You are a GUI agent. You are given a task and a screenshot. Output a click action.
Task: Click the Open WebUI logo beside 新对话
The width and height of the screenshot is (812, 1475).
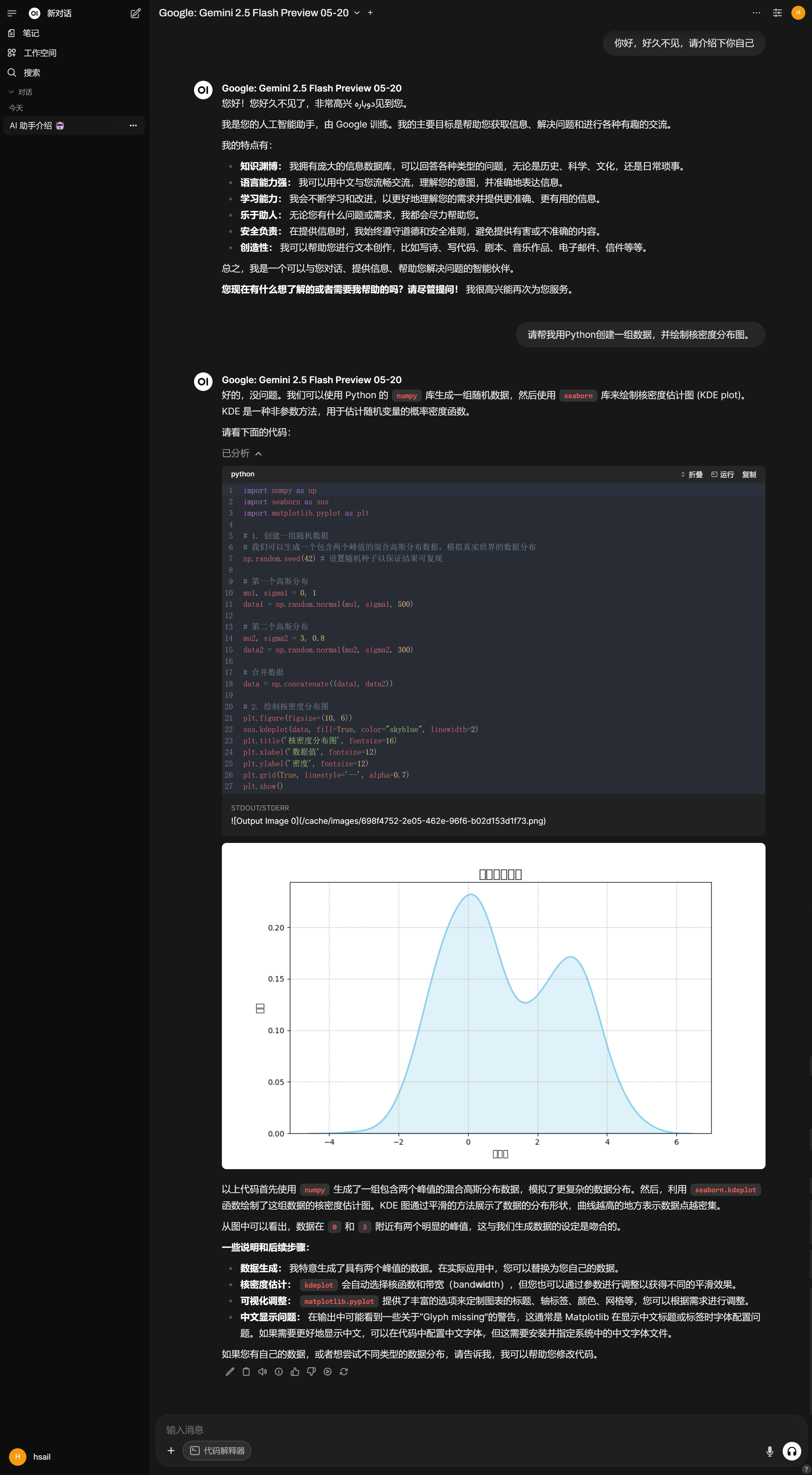(34, 13)
